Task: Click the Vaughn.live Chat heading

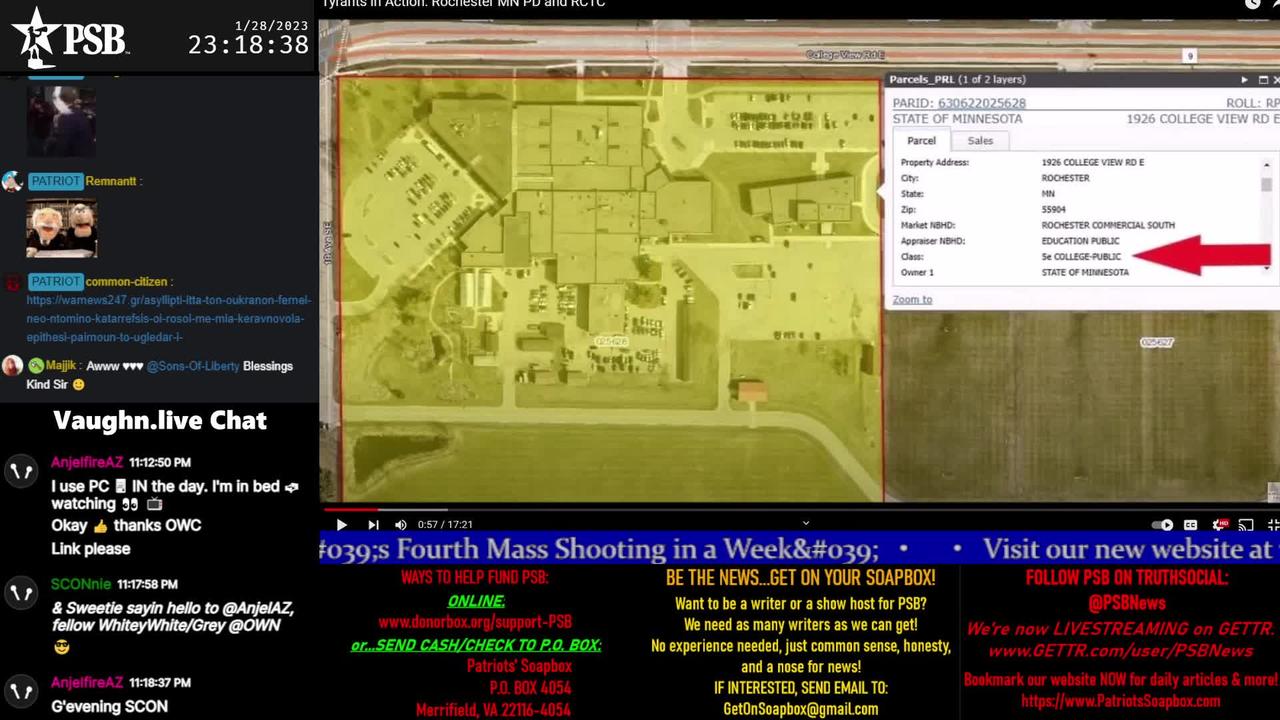Action: coord(160,420)
